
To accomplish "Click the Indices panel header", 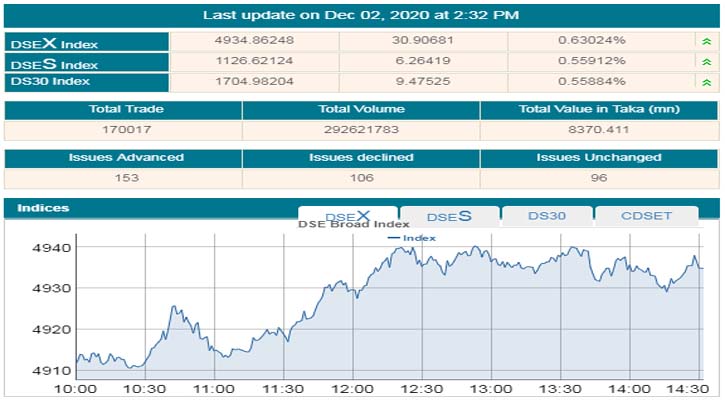I will click(45, 208).
